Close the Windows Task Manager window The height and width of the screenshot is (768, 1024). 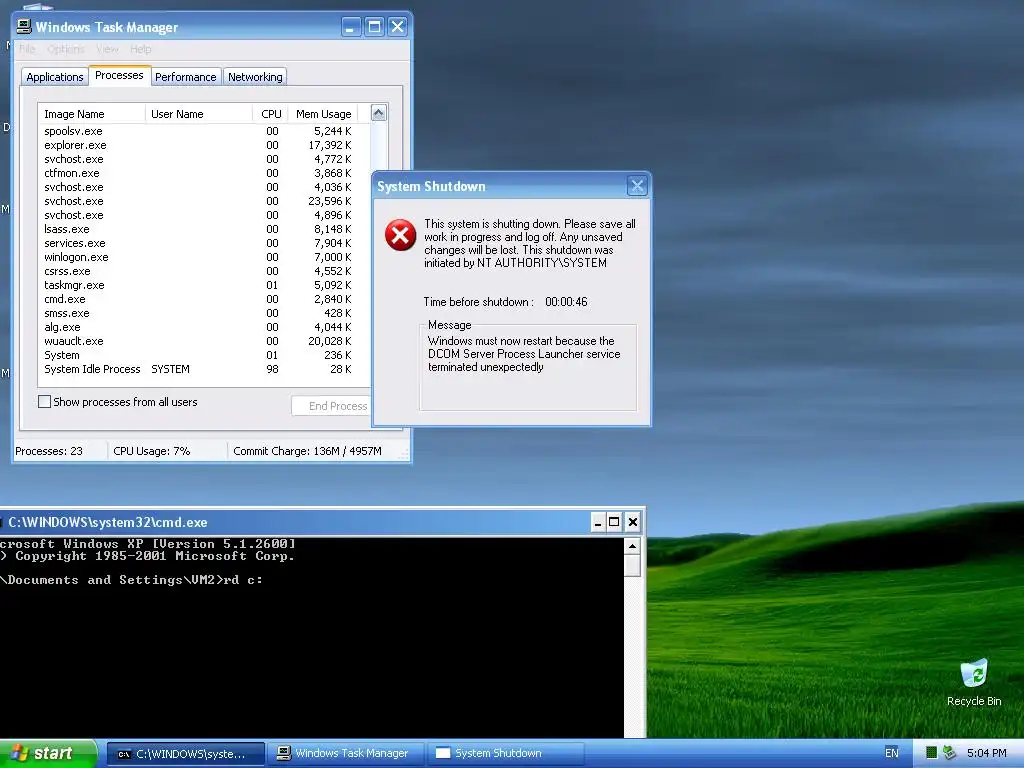click(x=397, y=27)
